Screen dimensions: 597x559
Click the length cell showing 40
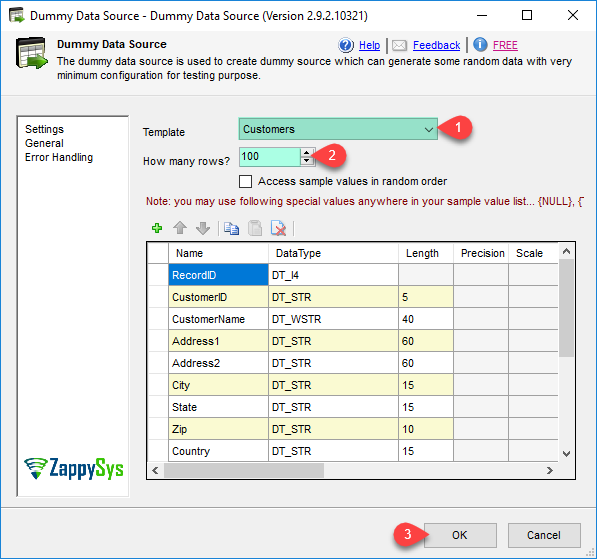pyautogui.click(x=426, y=319)
